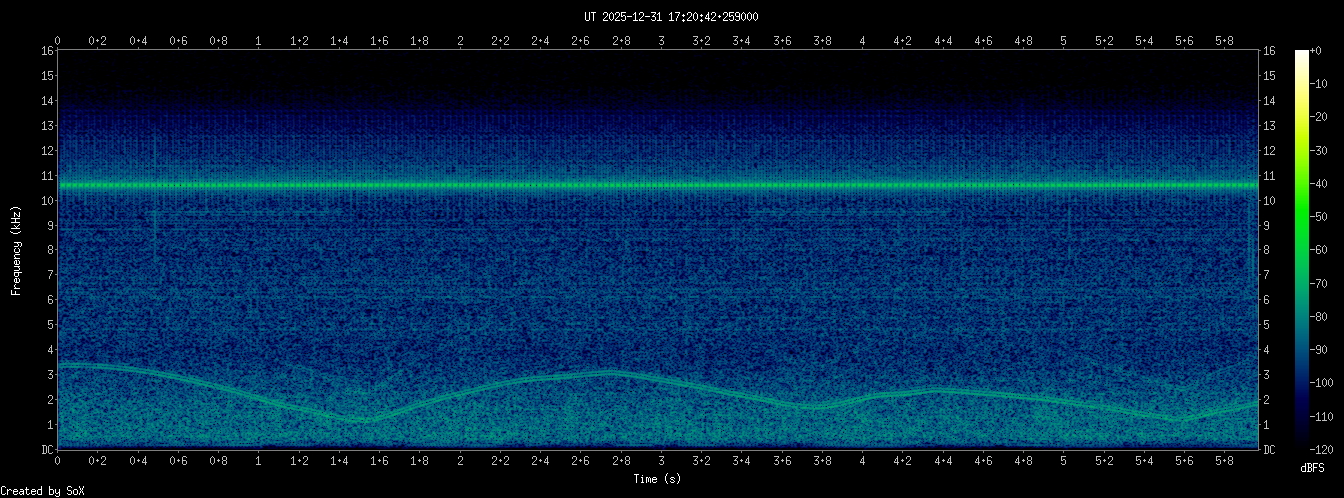
Task: Select the 3 second mark on bottom time axis
Action: pyautogui.click(x=661, y=461)
